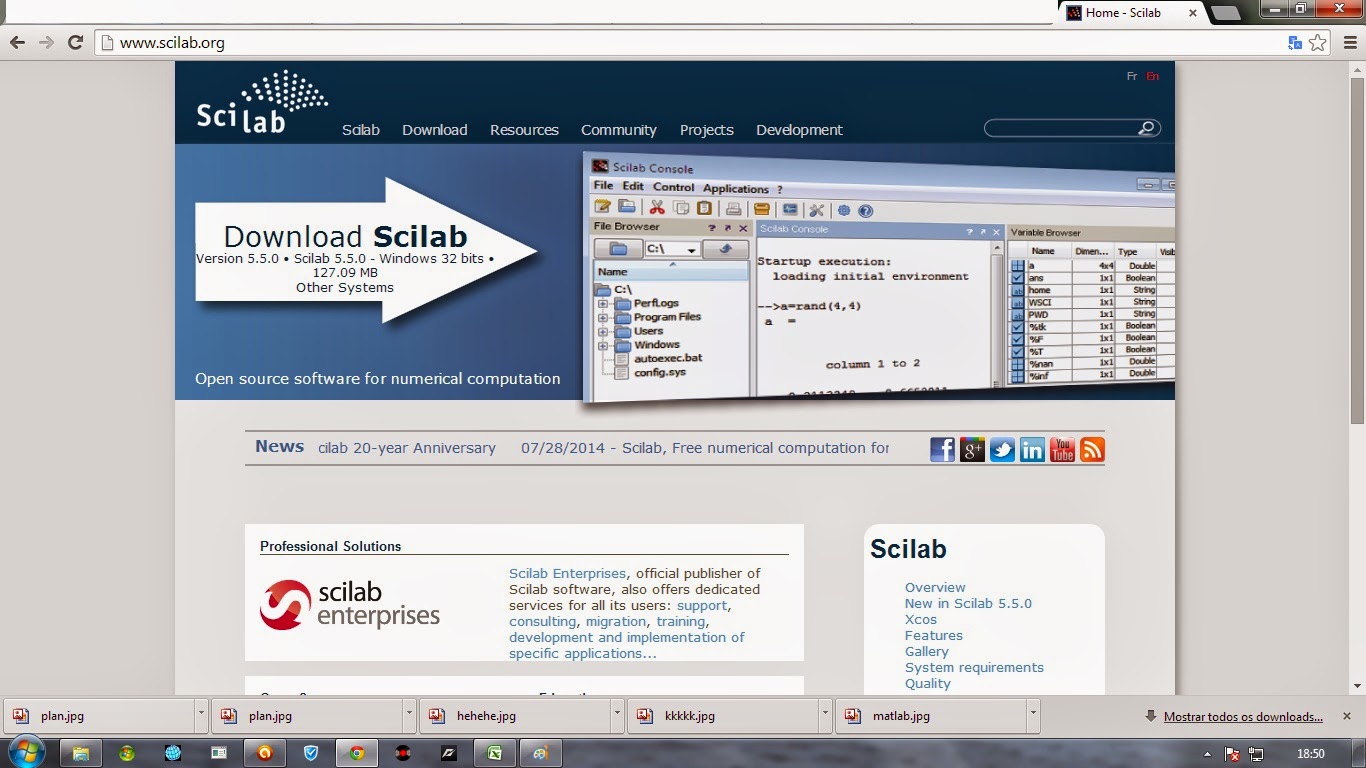Open the Google+ social icon

point(973,449)
